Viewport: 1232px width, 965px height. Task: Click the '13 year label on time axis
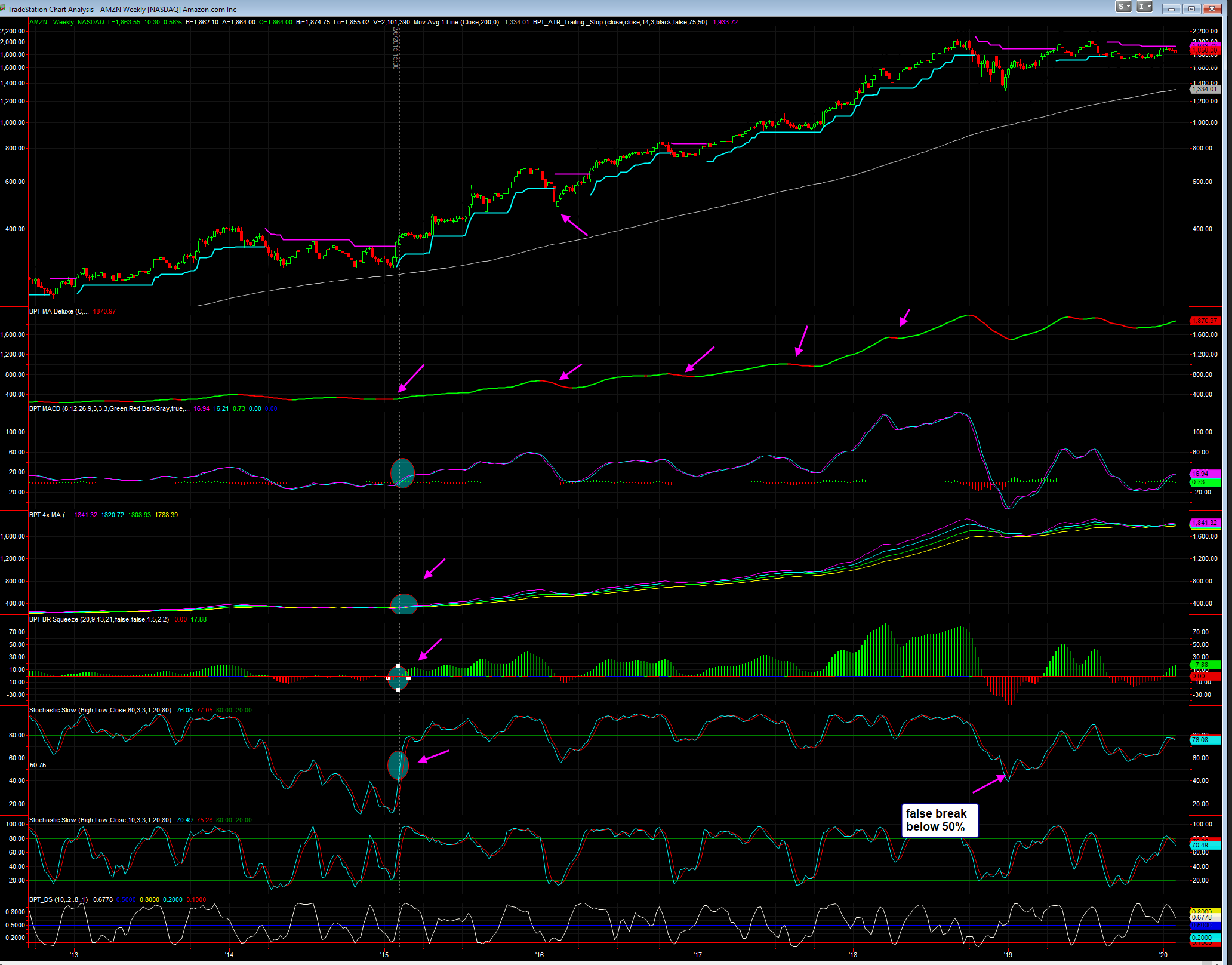[x=73, y=954]
